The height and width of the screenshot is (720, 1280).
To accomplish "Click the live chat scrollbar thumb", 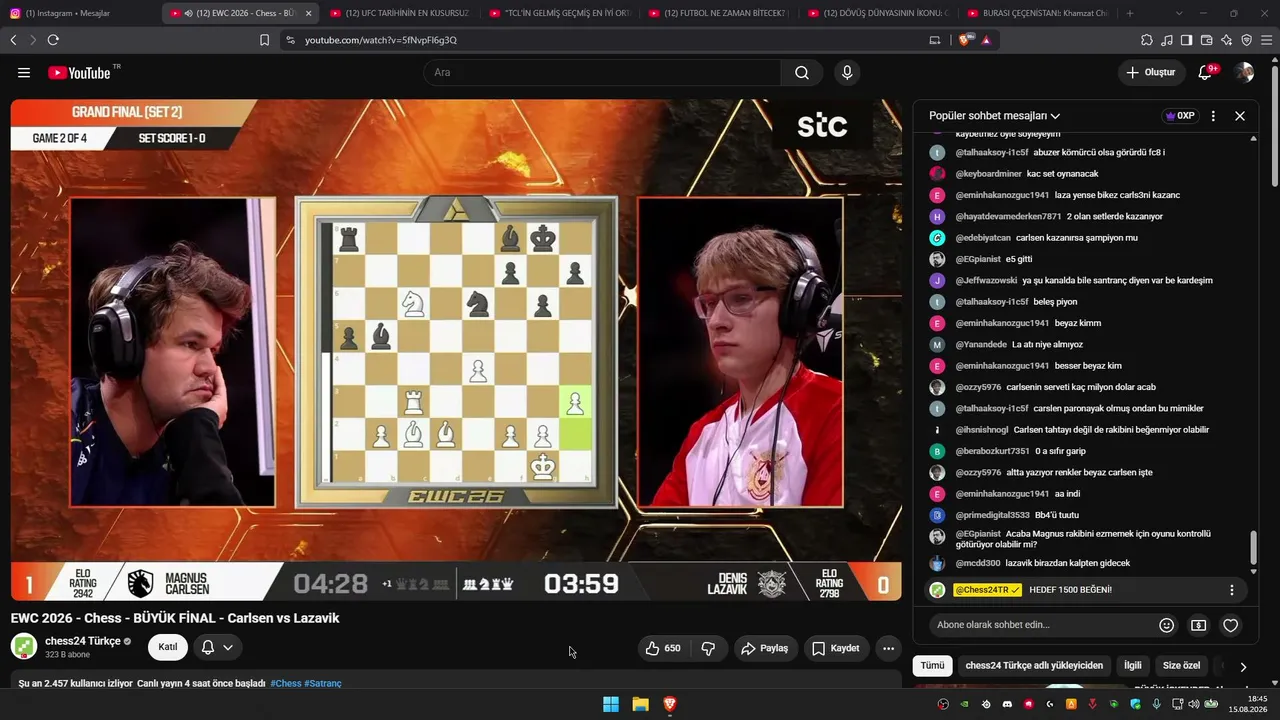I will pos(1253,548).
